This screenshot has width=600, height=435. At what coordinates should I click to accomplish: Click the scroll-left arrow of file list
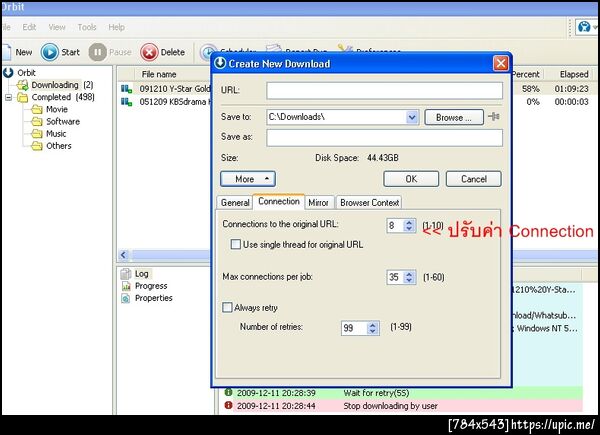point(123,255)
